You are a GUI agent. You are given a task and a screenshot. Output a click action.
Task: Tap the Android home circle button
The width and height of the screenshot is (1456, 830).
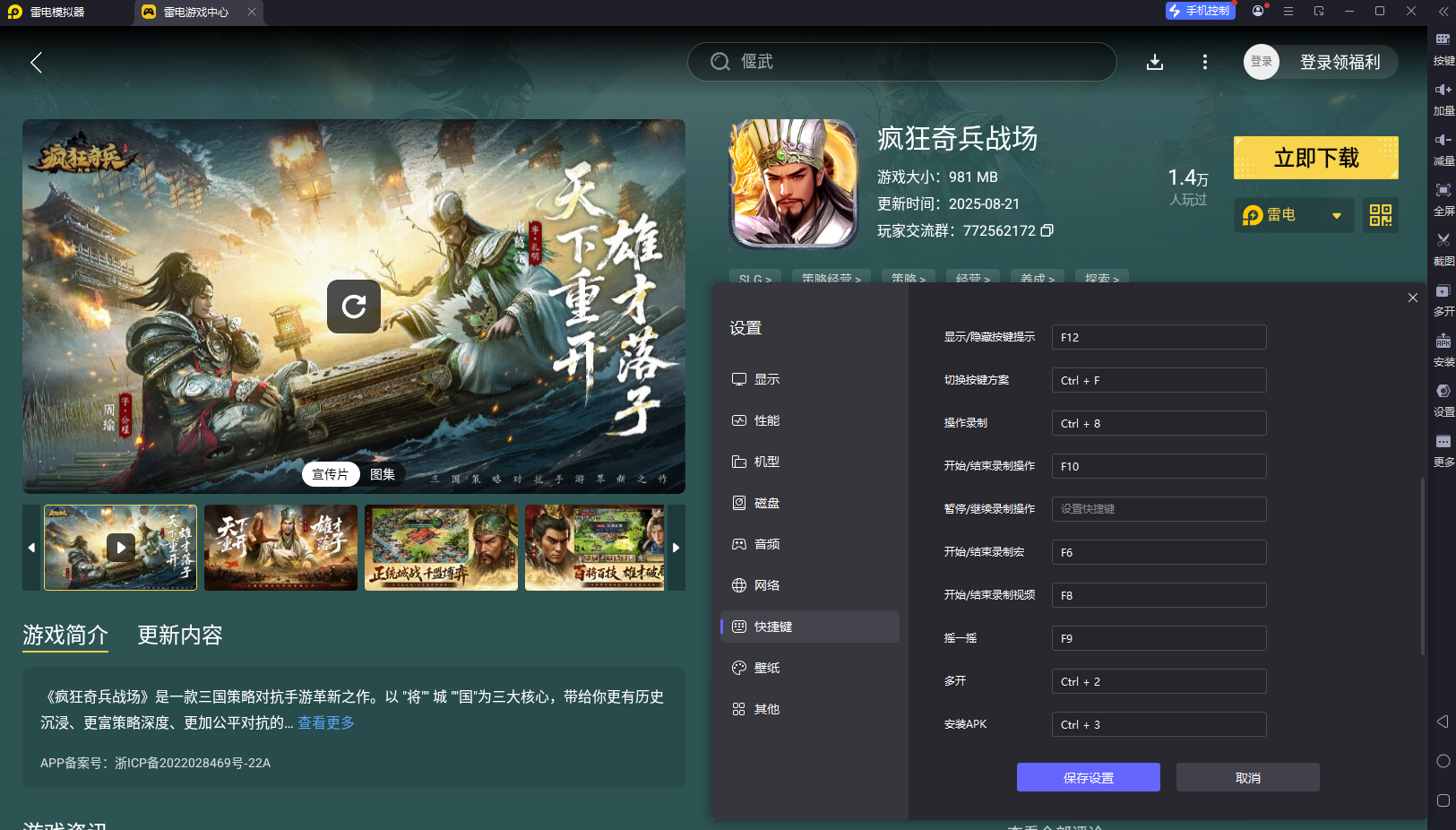1443,761
